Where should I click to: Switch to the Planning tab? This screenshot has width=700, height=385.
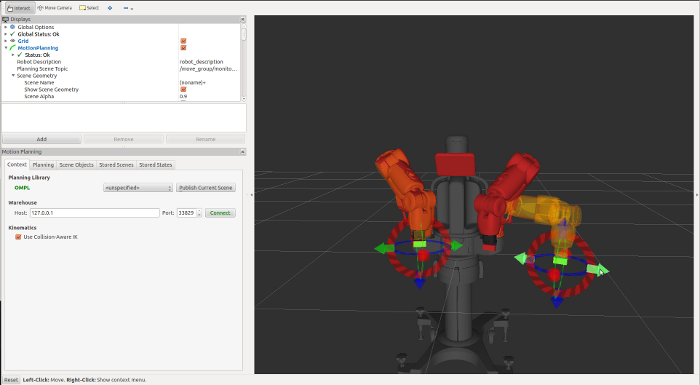click(43, 165)
